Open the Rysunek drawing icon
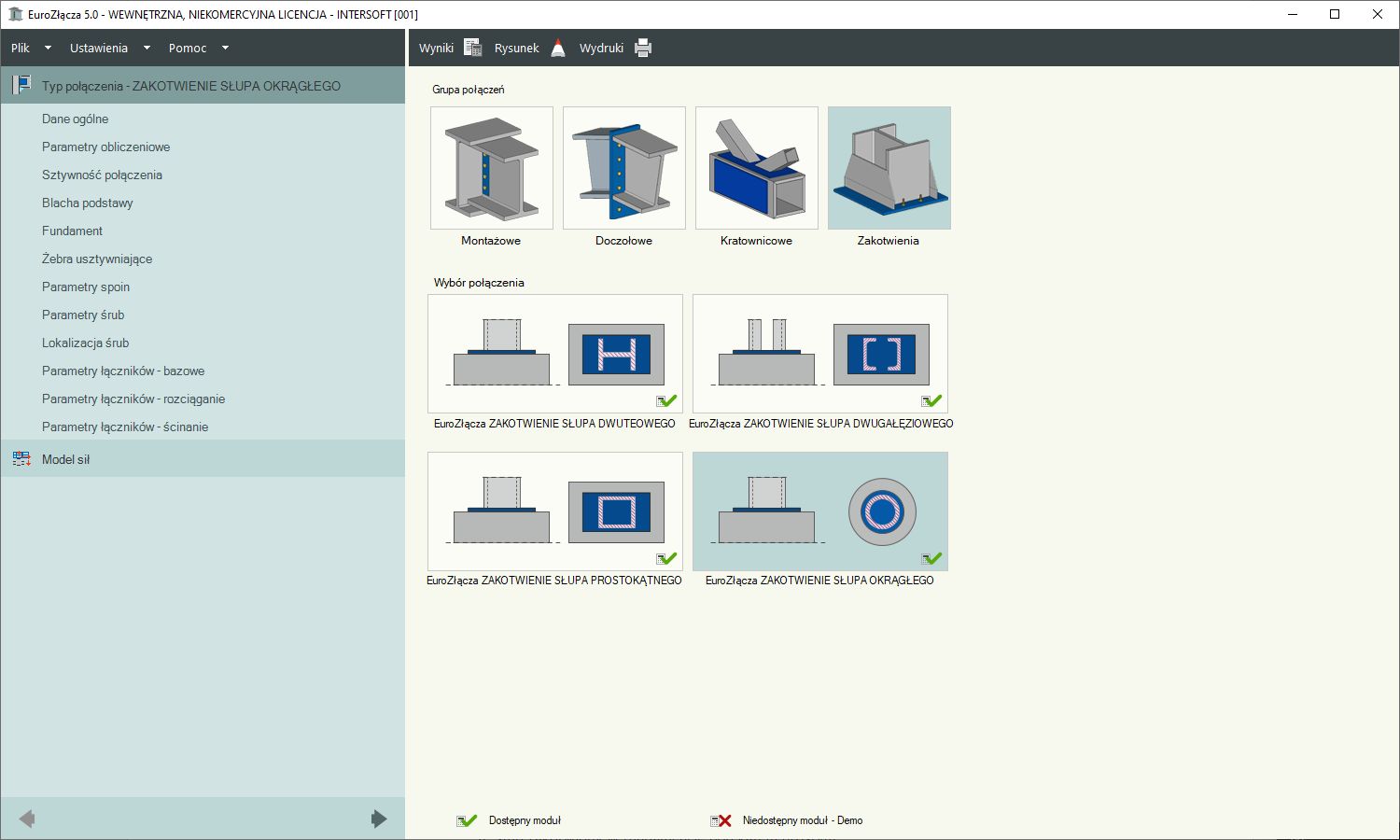This screenshot has height=840, width=1400. (558, 48)
